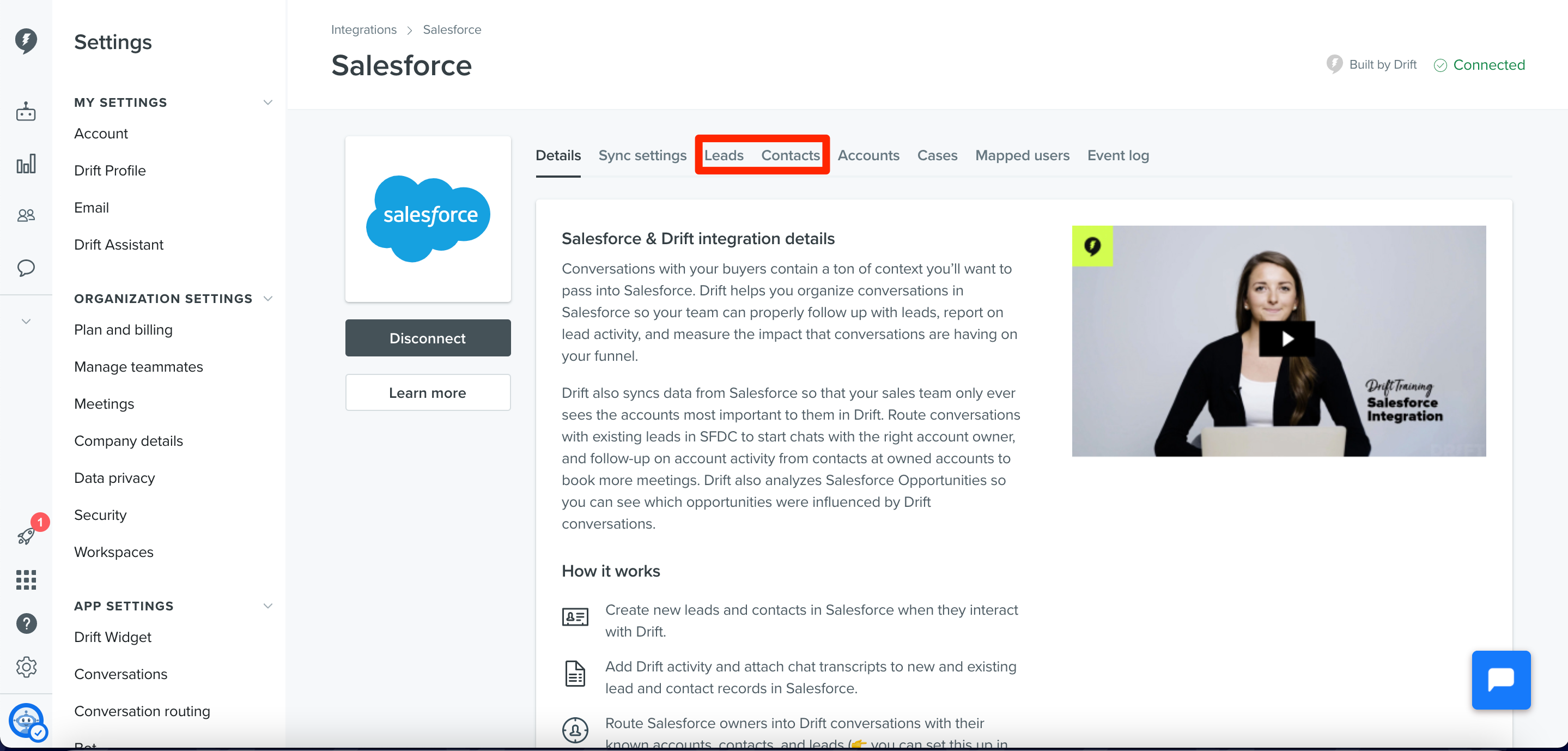Open Email settings

pyautogui.click(x=92, y=208)
